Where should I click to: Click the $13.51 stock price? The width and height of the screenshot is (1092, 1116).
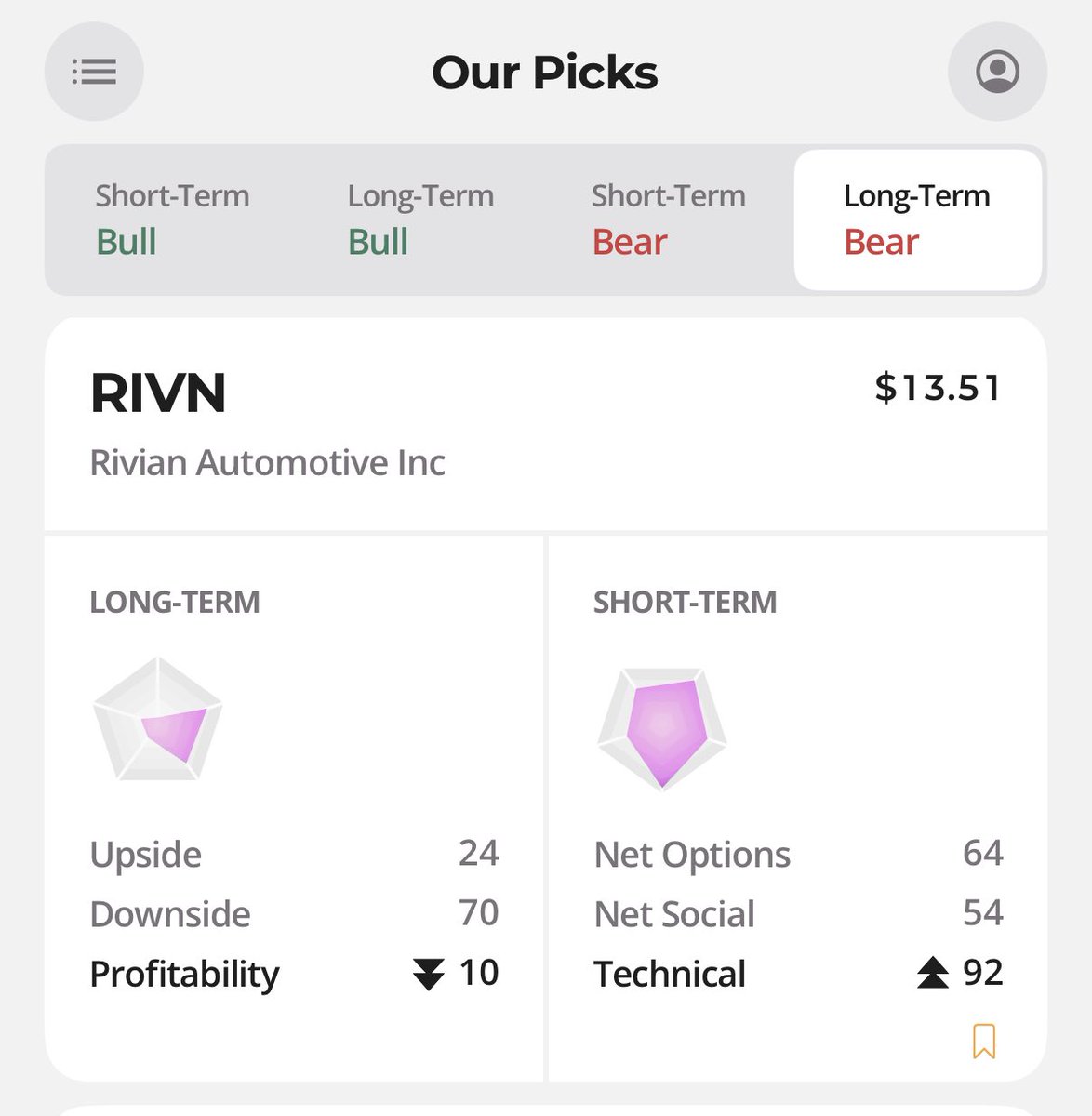tap(938, 388)
